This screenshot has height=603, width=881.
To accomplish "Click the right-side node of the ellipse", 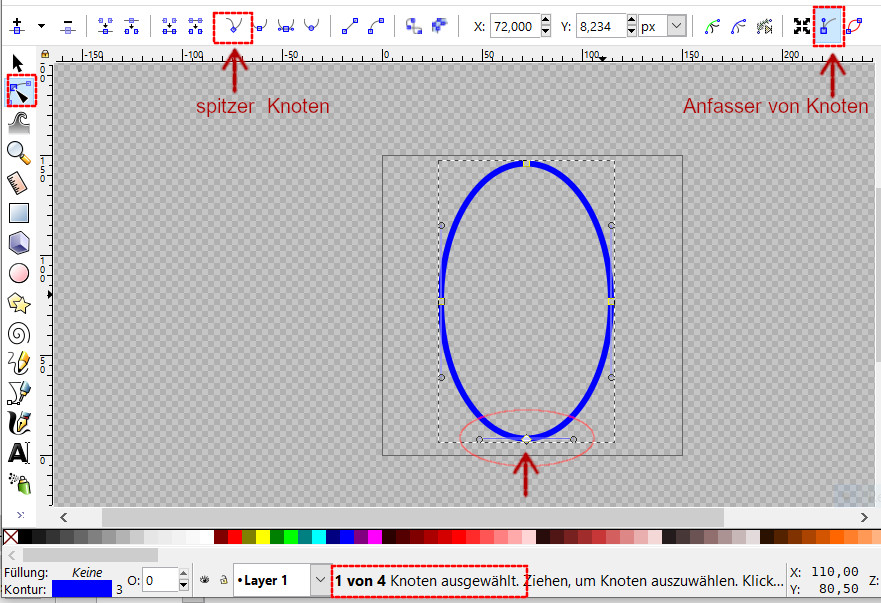I will click(x=611, y=302).
